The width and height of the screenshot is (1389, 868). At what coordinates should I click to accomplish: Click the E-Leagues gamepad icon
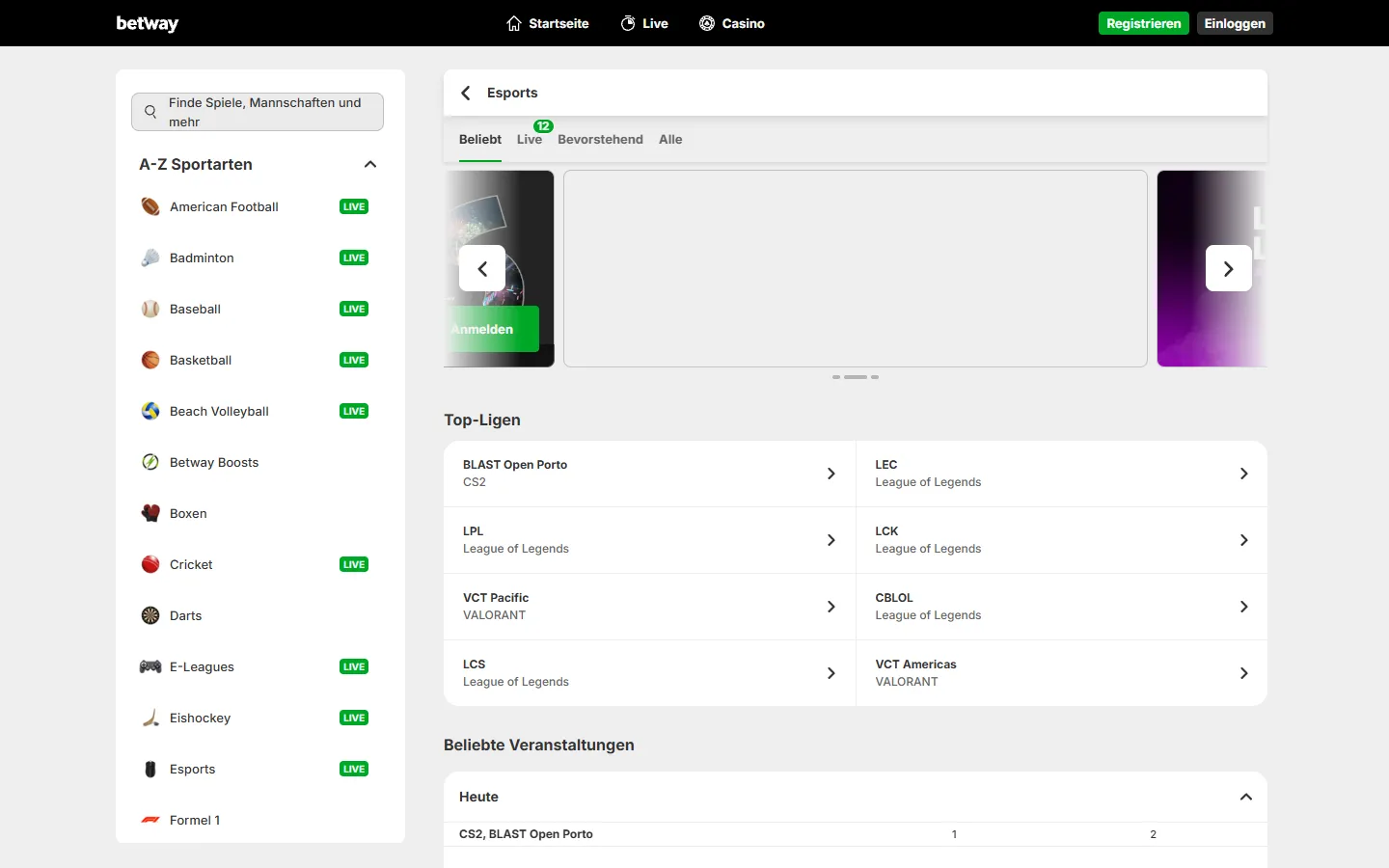(x=150, y=666)
